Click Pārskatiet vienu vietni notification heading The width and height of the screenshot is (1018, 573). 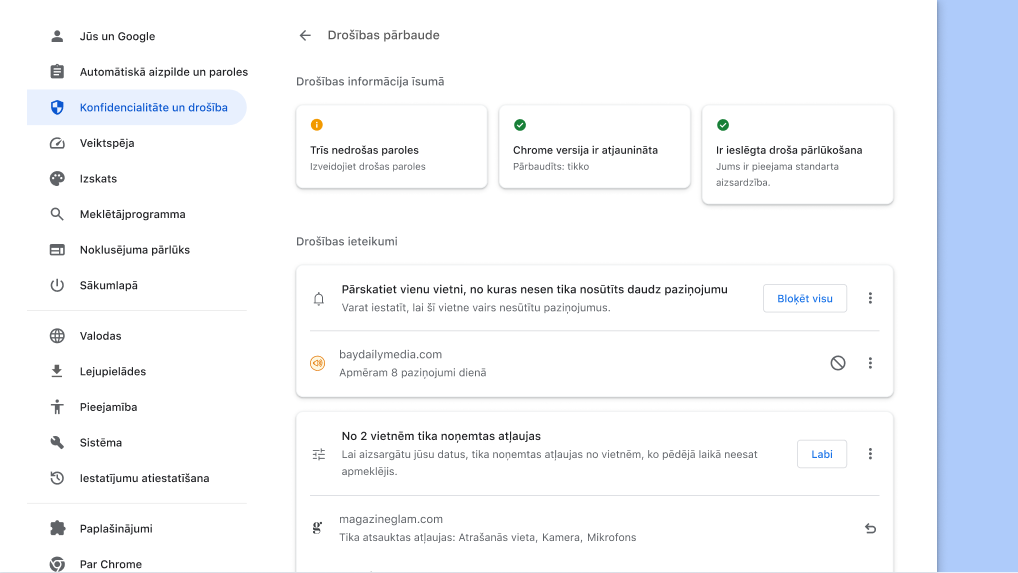tap(534, 289)
